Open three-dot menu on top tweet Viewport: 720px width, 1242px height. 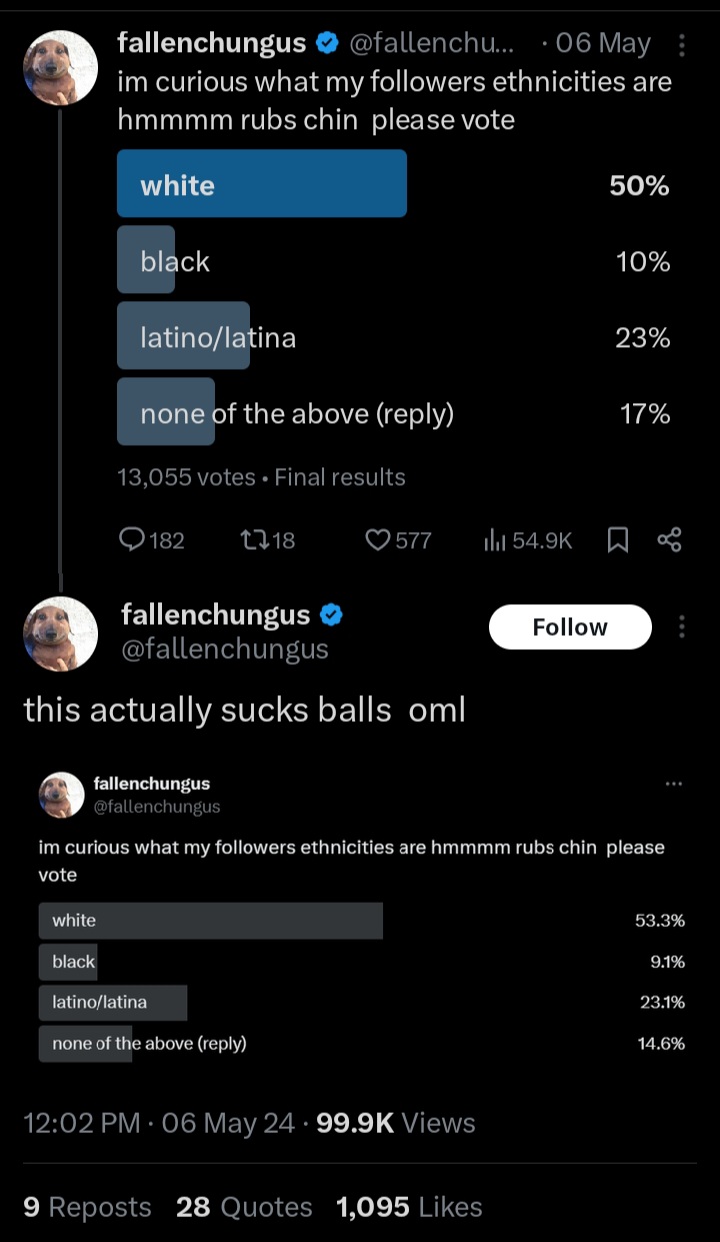coord(682,45)
